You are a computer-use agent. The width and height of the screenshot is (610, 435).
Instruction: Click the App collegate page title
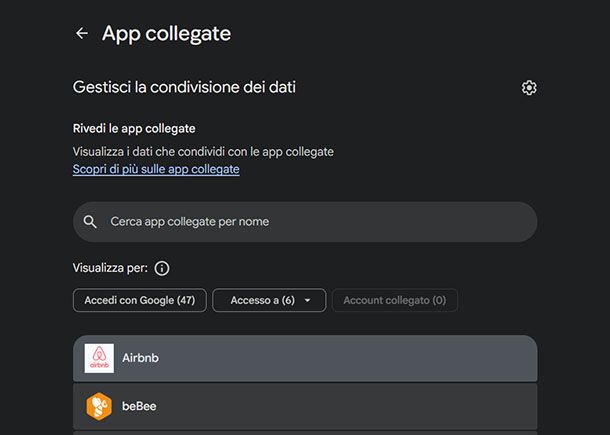pyautogui.click(x=167, y=33)
